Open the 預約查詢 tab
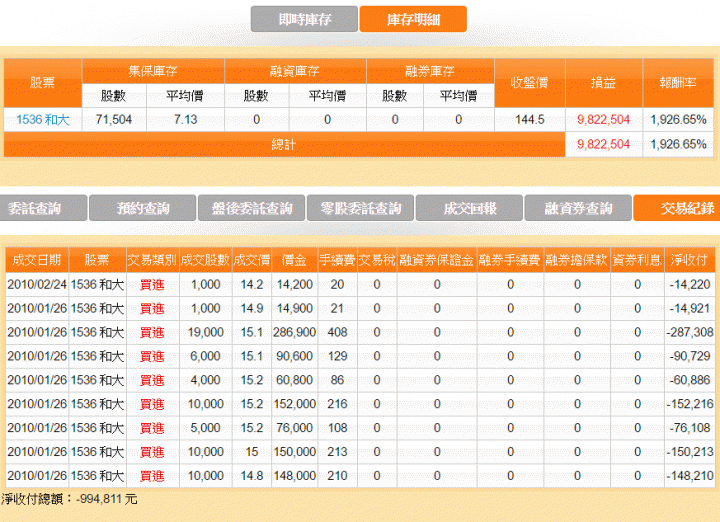The image size is (720, 522). 143,208
